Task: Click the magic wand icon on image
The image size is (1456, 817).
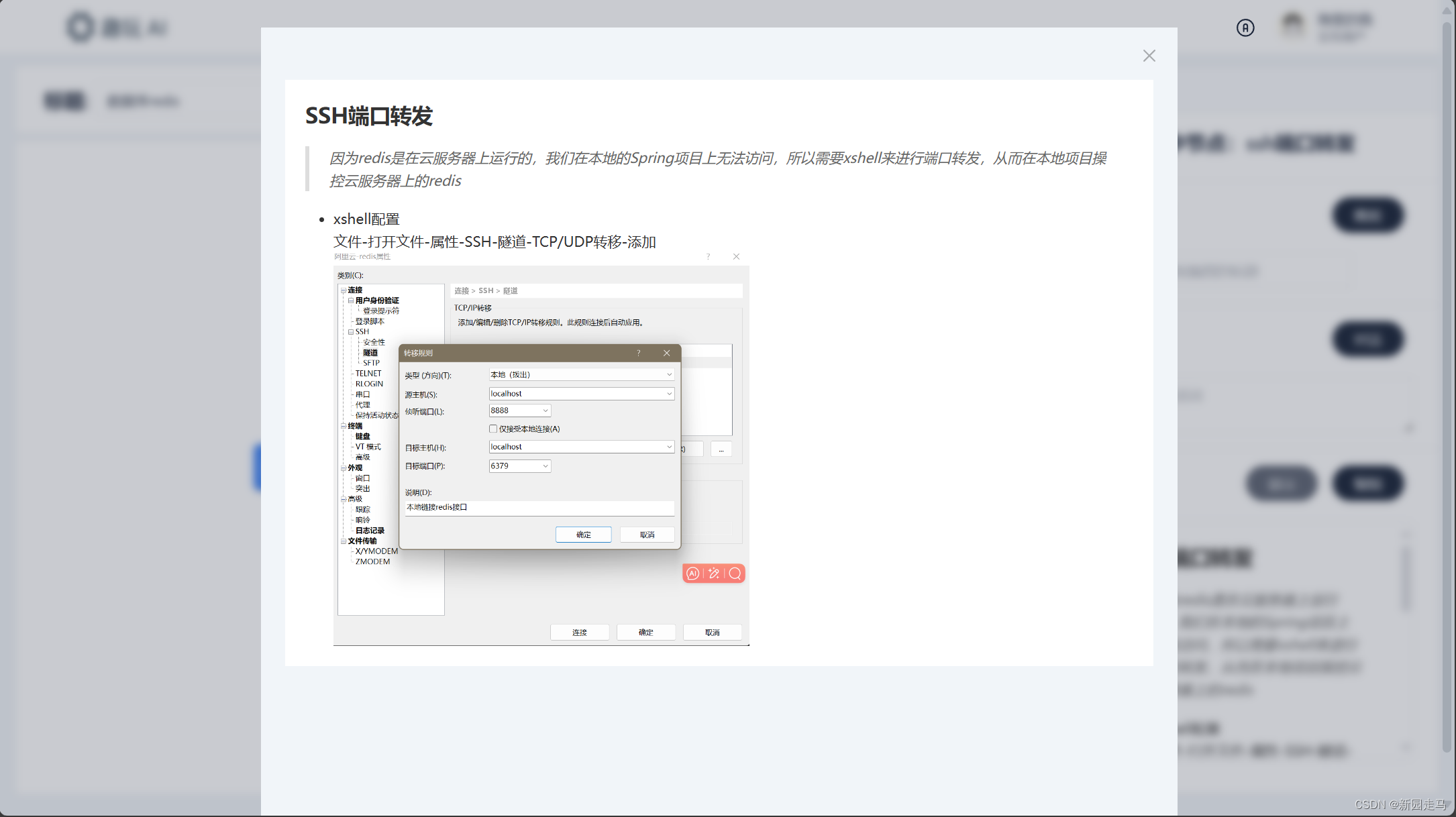Action: click(714, 574)
